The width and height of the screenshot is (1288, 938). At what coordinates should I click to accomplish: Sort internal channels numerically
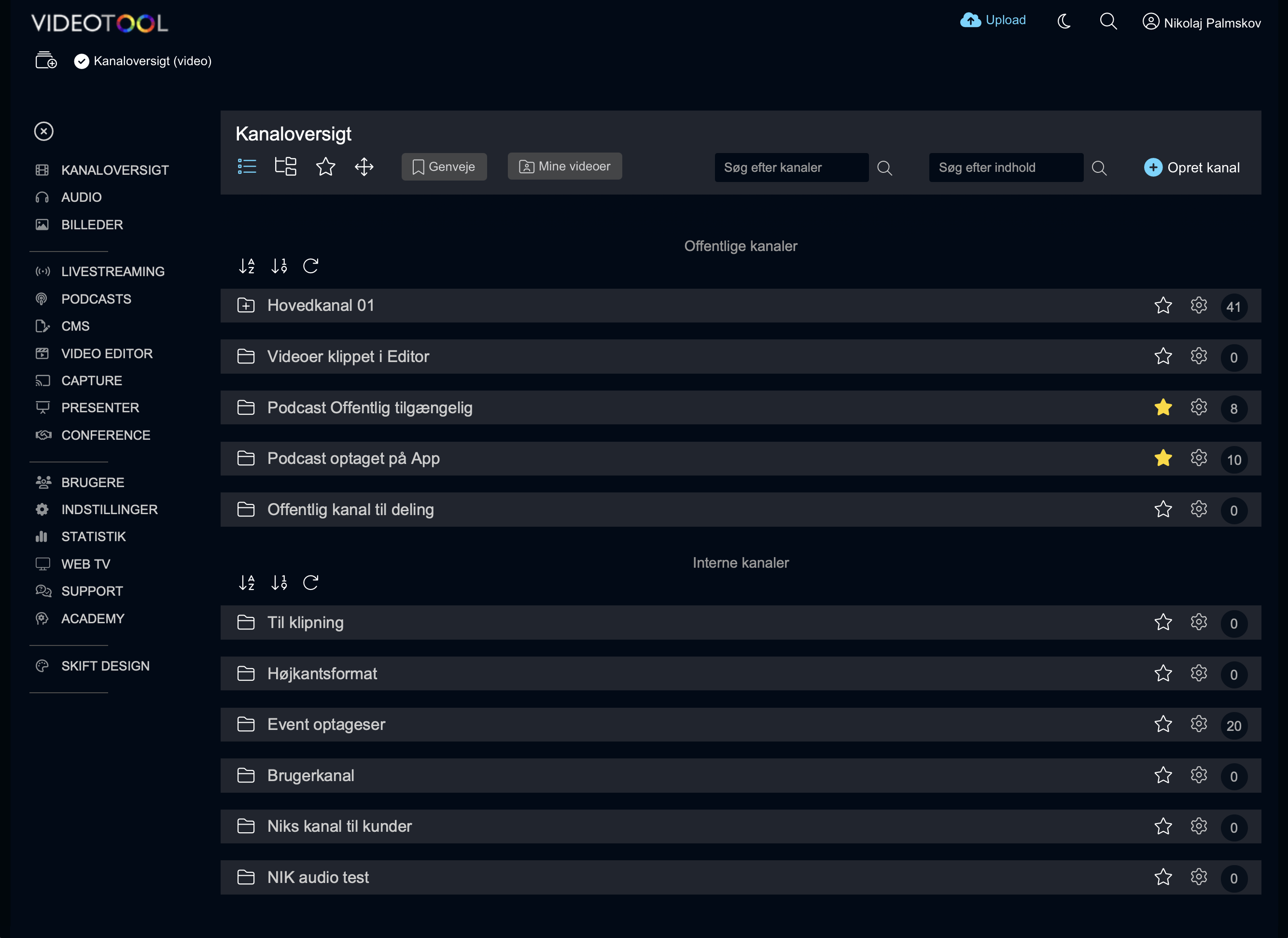point(279,582)
